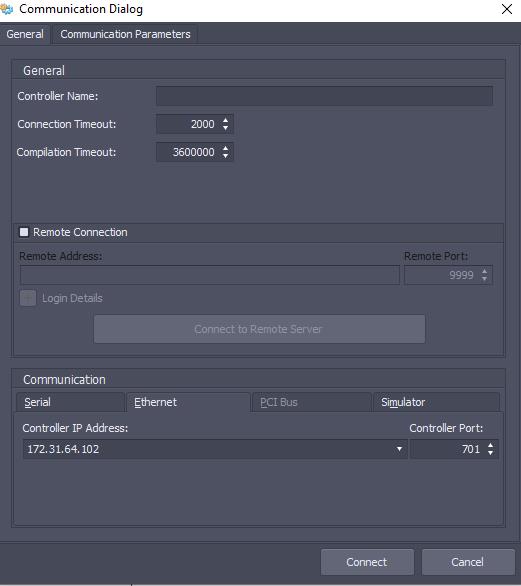Click the Compilation Timeout label
This screenshot has width=521, height=586.
tap(66, 152)
